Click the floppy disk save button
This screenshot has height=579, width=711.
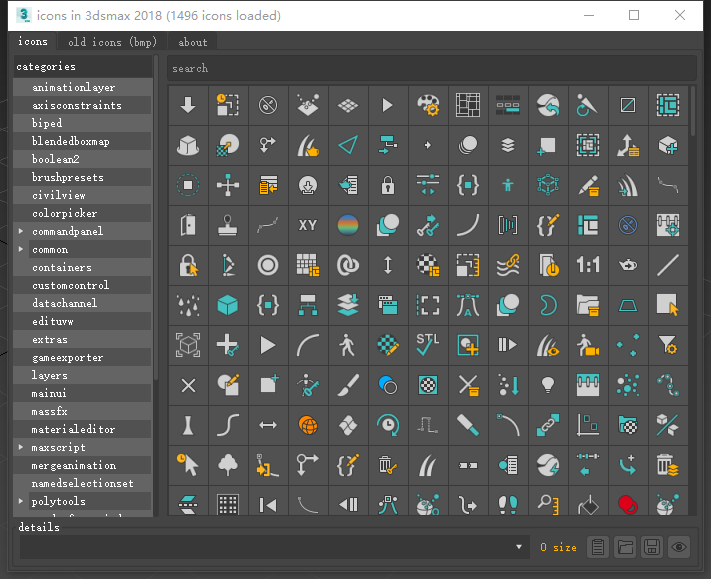click(652, 547)
